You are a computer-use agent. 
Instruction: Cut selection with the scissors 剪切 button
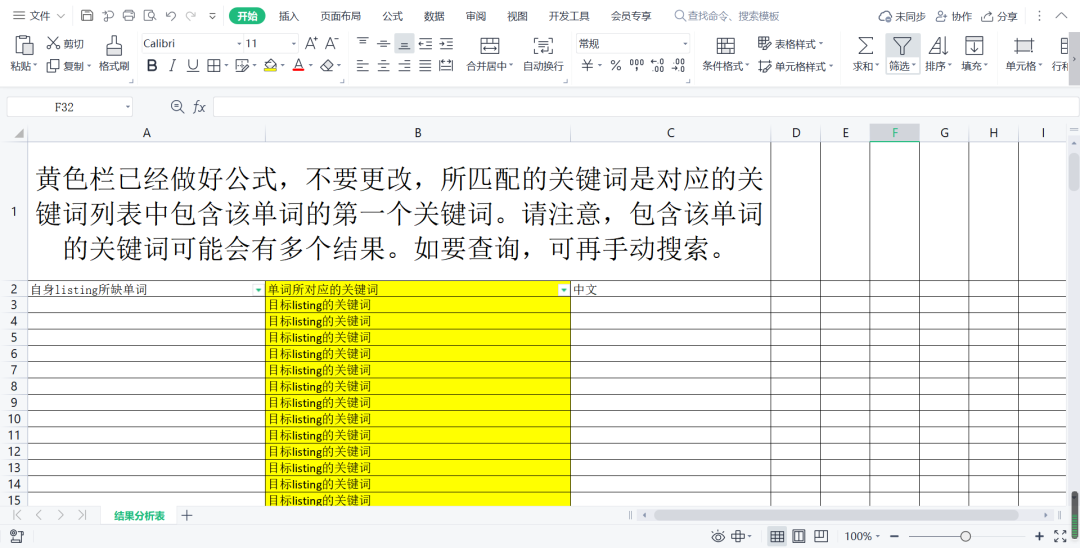point(65,43)
